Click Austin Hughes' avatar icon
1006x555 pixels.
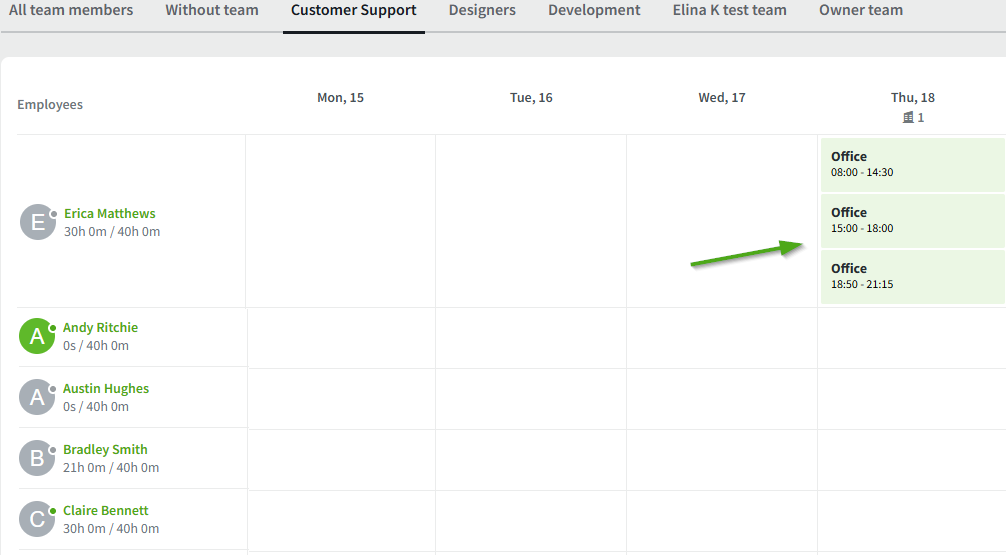[x=37, y=398]
